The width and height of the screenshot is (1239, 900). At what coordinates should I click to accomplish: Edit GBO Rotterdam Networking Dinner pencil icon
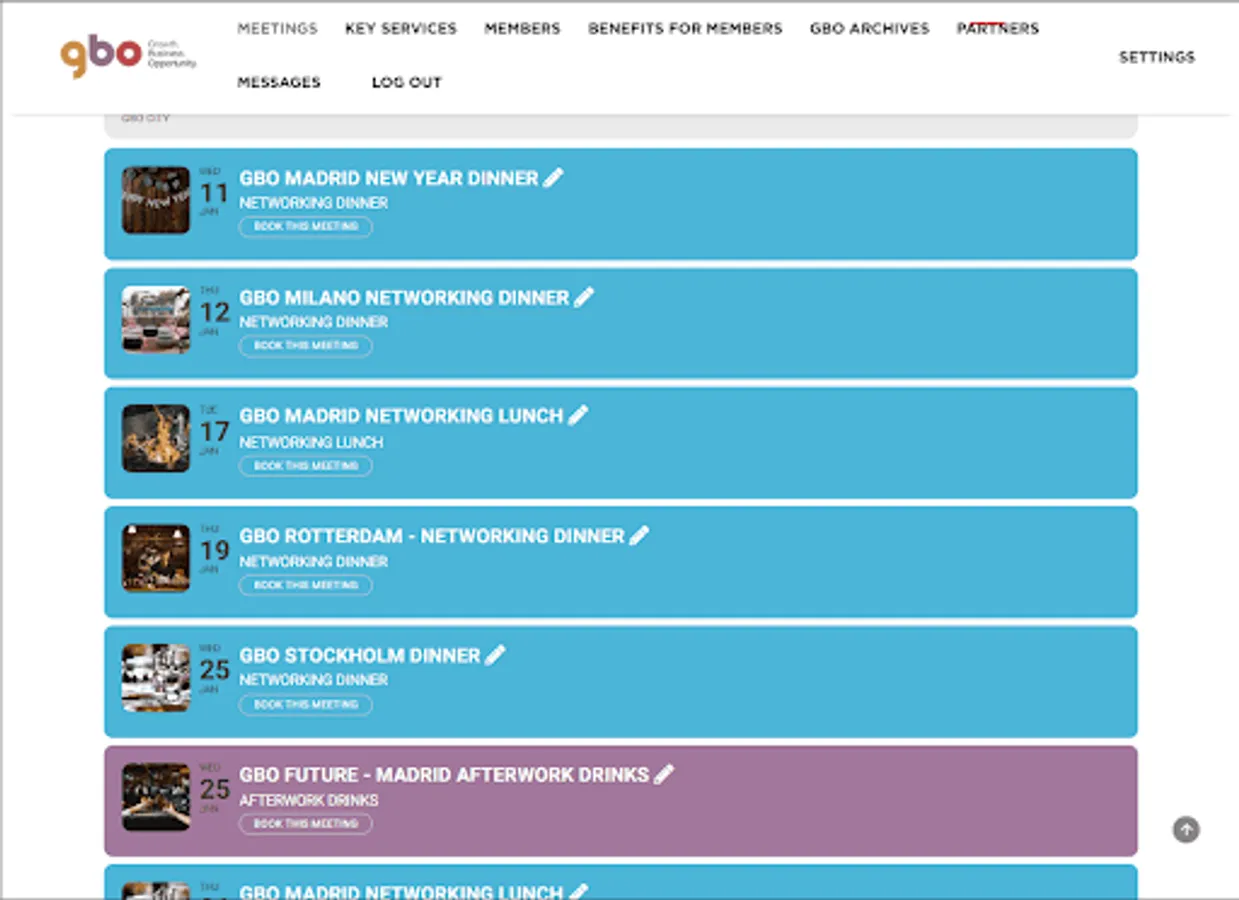(640, 535)
